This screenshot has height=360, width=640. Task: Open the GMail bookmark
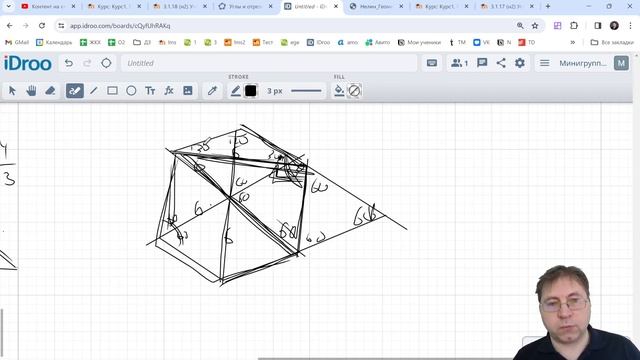(17, 42)
